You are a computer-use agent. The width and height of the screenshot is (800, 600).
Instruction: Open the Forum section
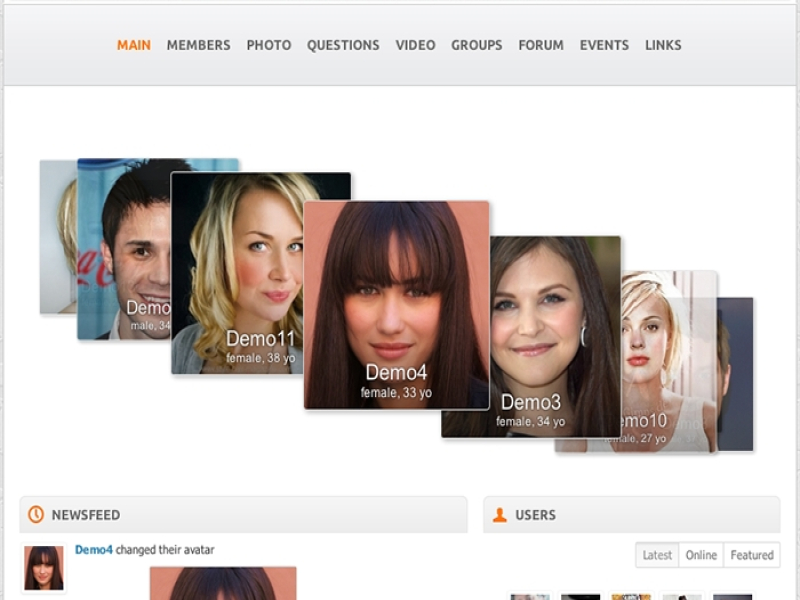pyautogui.click(x=541, y=45)
